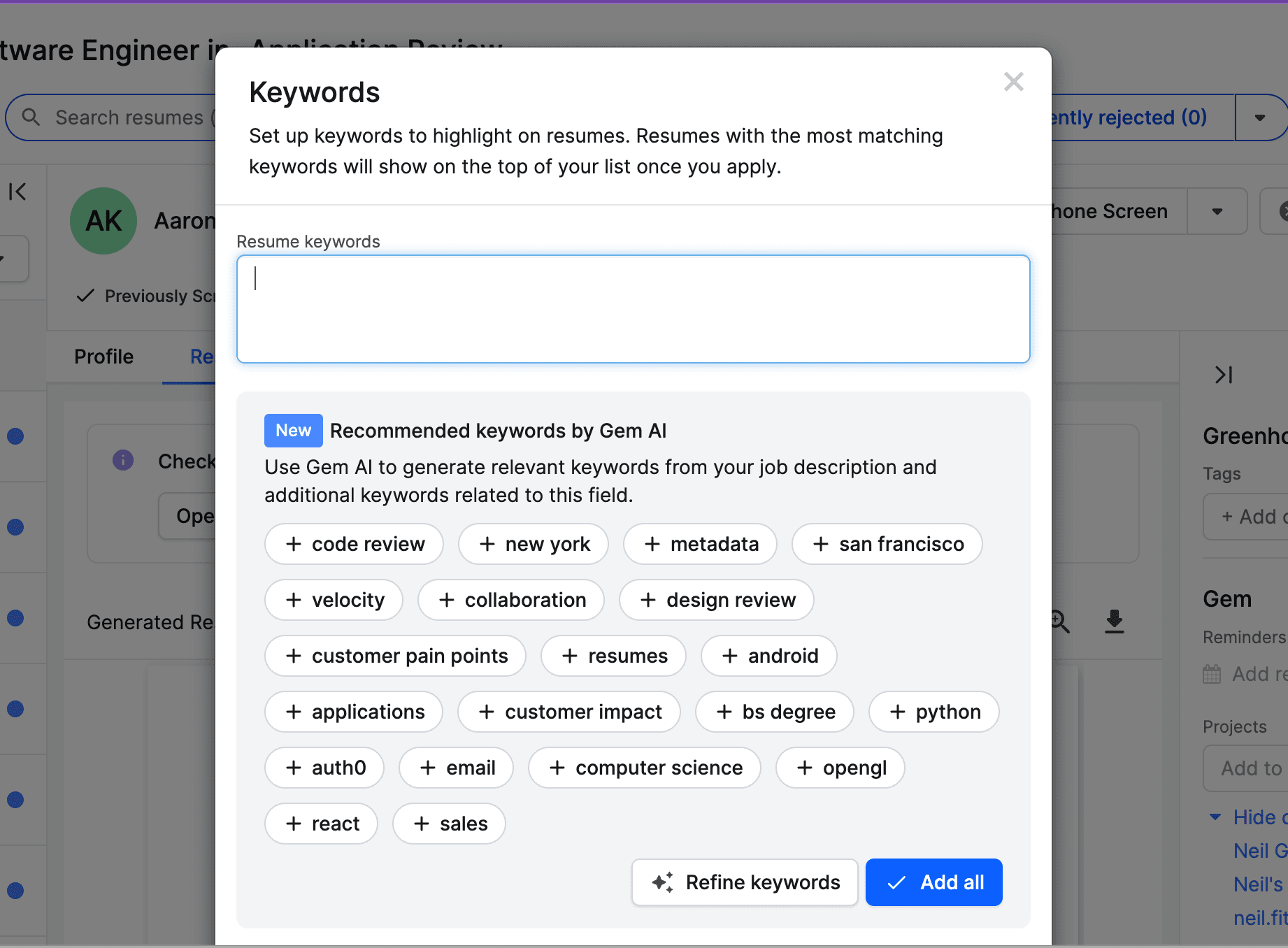Close the Keywords dialog
The width and height of the screenshot is (1288, 948).
coord(1013,81)
